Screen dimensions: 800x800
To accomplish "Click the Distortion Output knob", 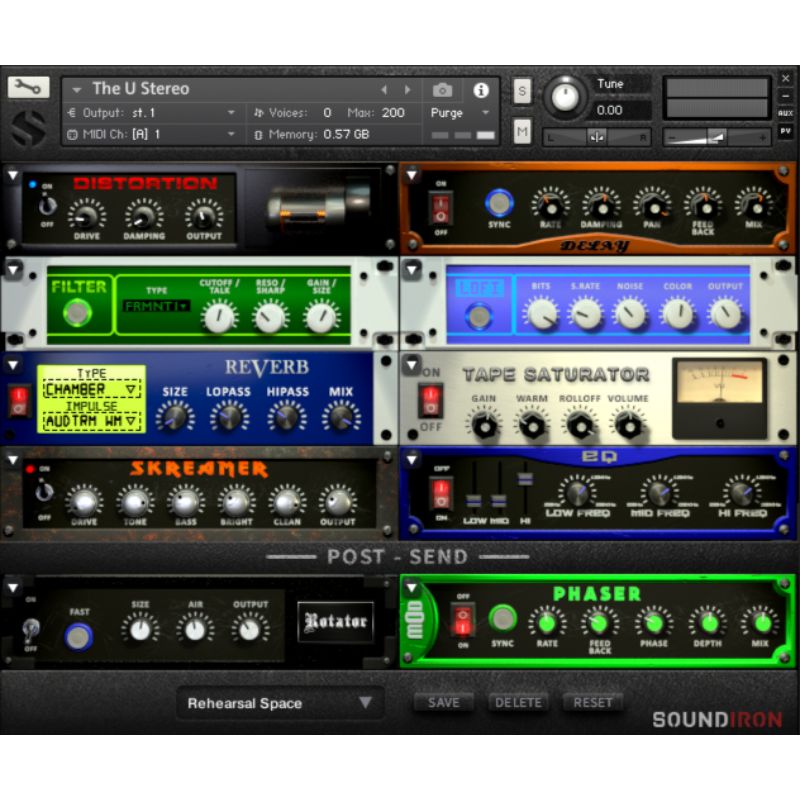I will click(204, 216).
